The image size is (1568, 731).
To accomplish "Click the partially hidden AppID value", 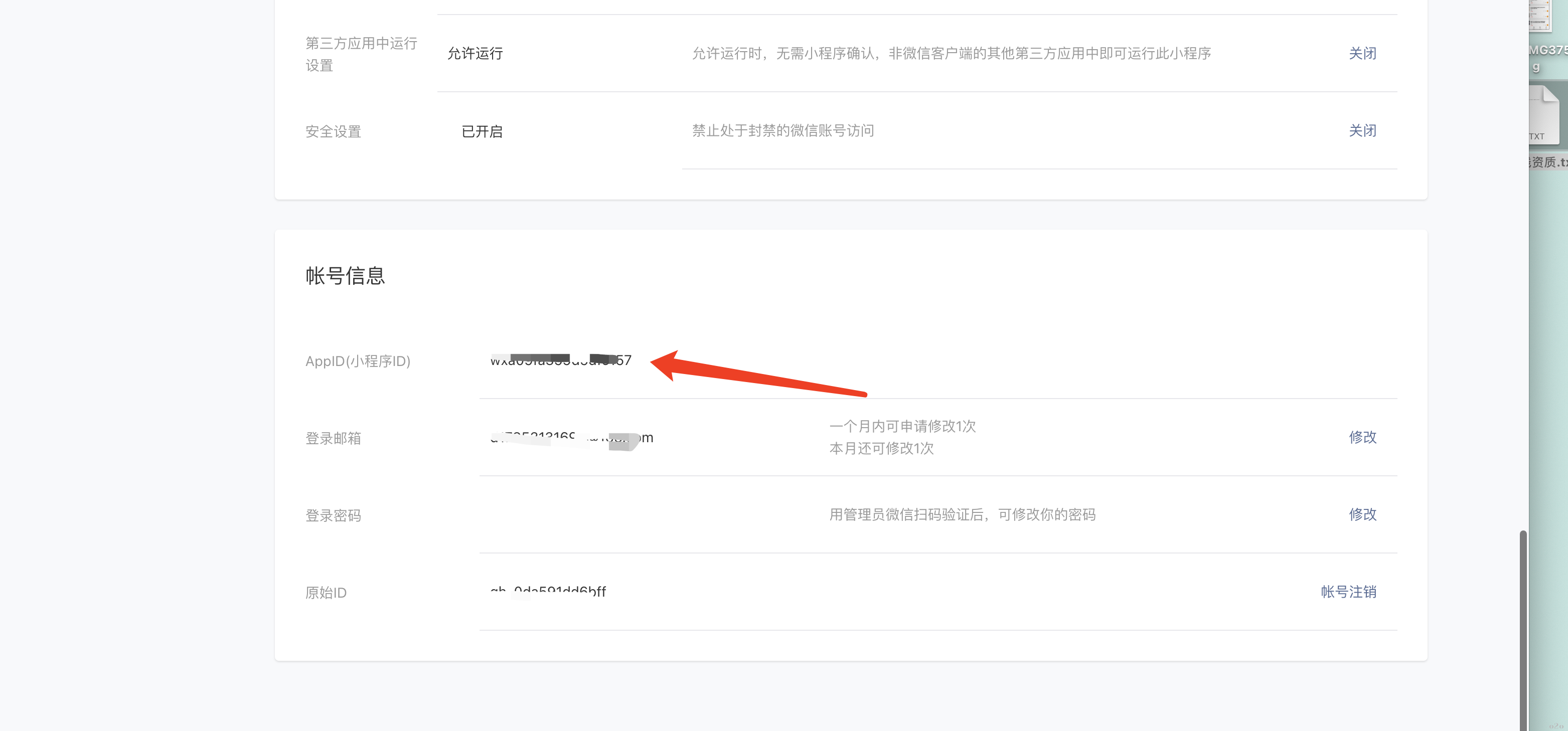I will [561, 360].
